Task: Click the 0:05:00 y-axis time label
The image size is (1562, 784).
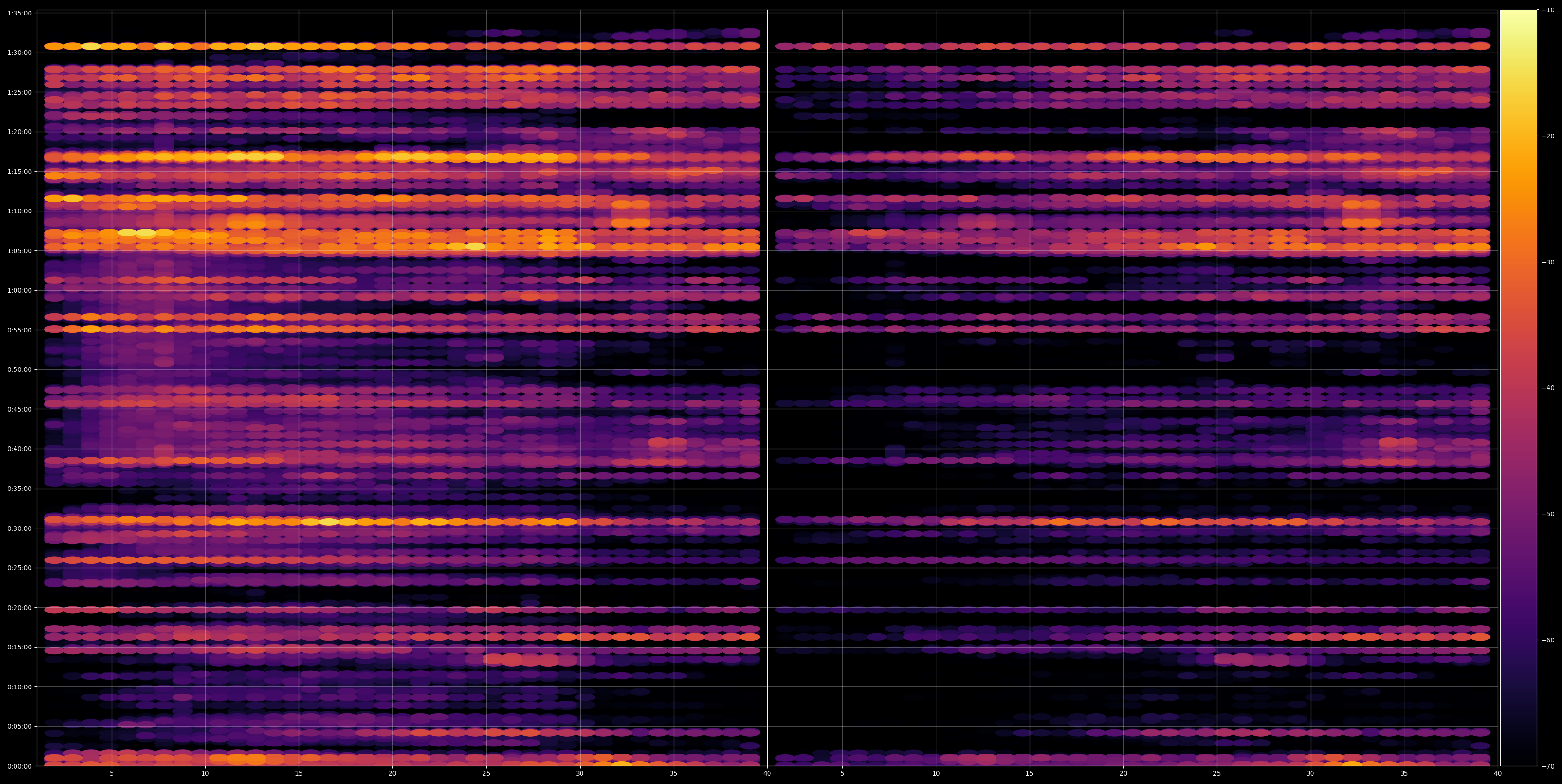Action: click(19, 726)
